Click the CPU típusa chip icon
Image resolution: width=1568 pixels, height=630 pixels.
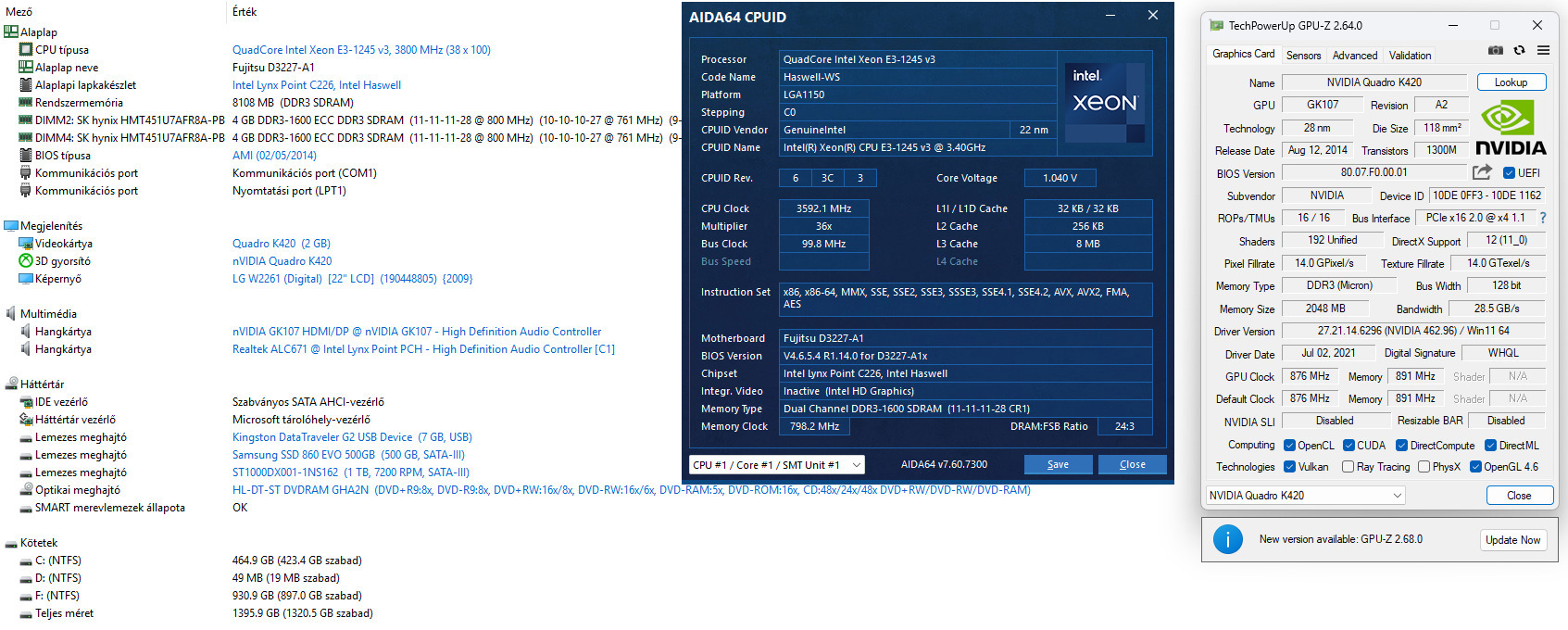click(x=26, y=49)
